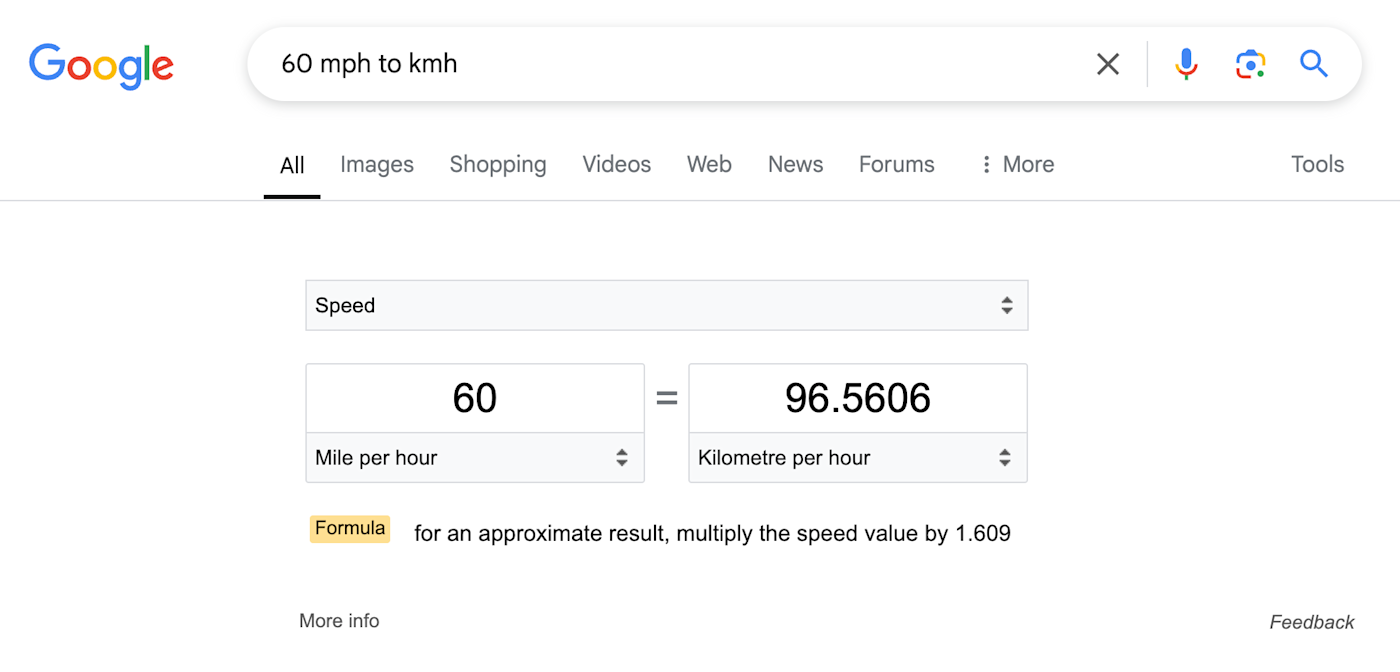
Task: Switch to the Forums tab
Action: (x=897, y=164)
